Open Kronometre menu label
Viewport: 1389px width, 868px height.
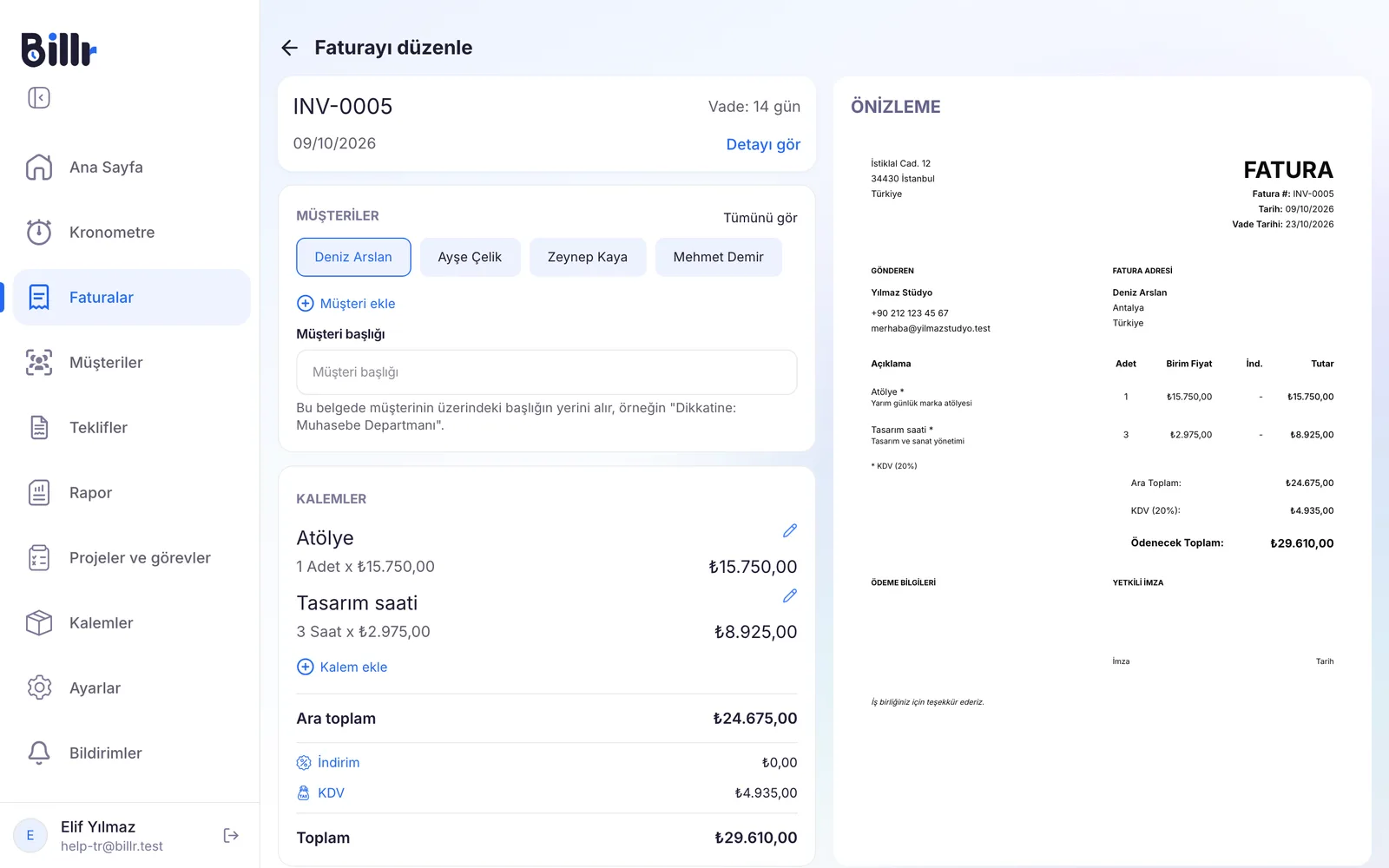(x=112, y=232)
